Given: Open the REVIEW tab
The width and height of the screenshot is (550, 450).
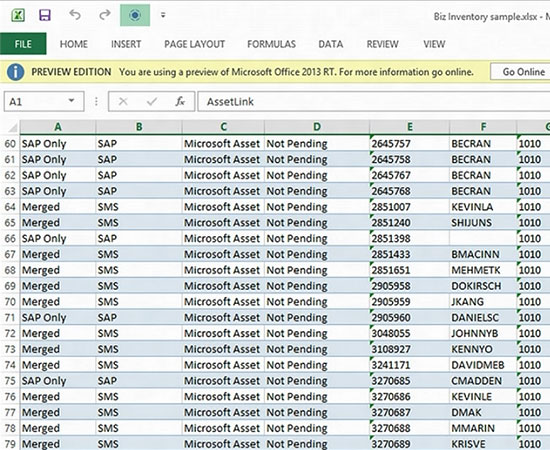Looking at the screenshot, I should (x=382, y=44).
